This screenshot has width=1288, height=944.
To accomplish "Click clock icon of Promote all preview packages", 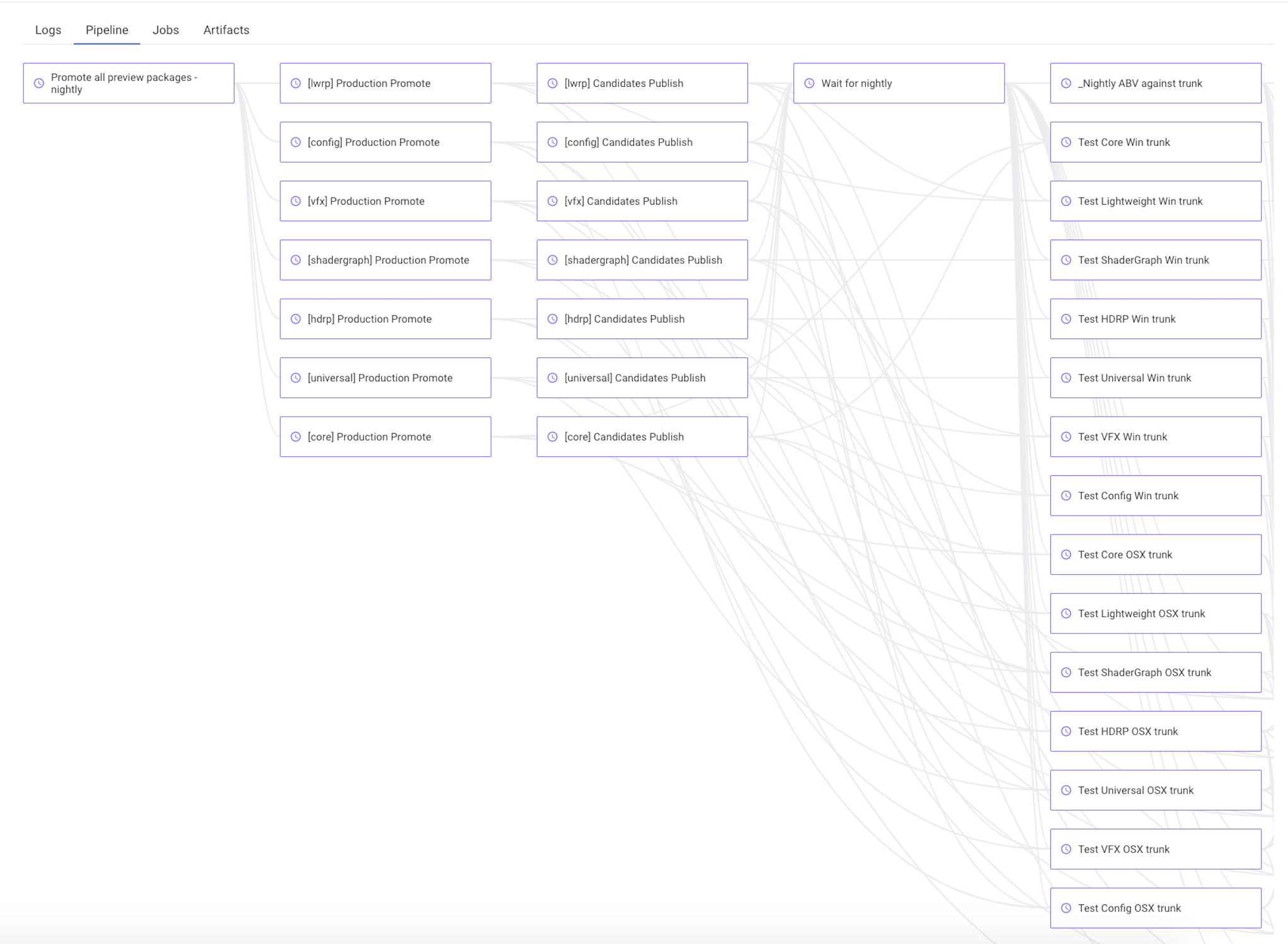I will tap(39, 83).
